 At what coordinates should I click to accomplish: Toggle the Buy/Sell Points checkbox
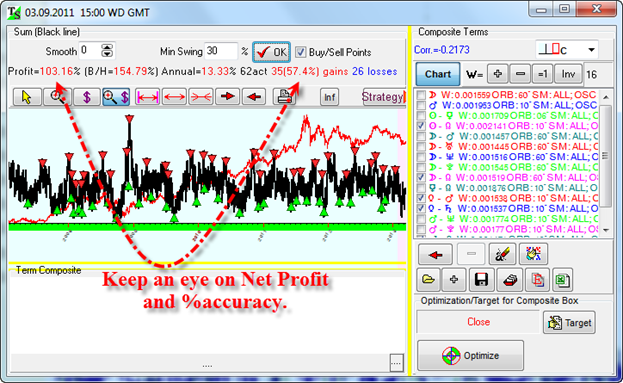point(301,52)
